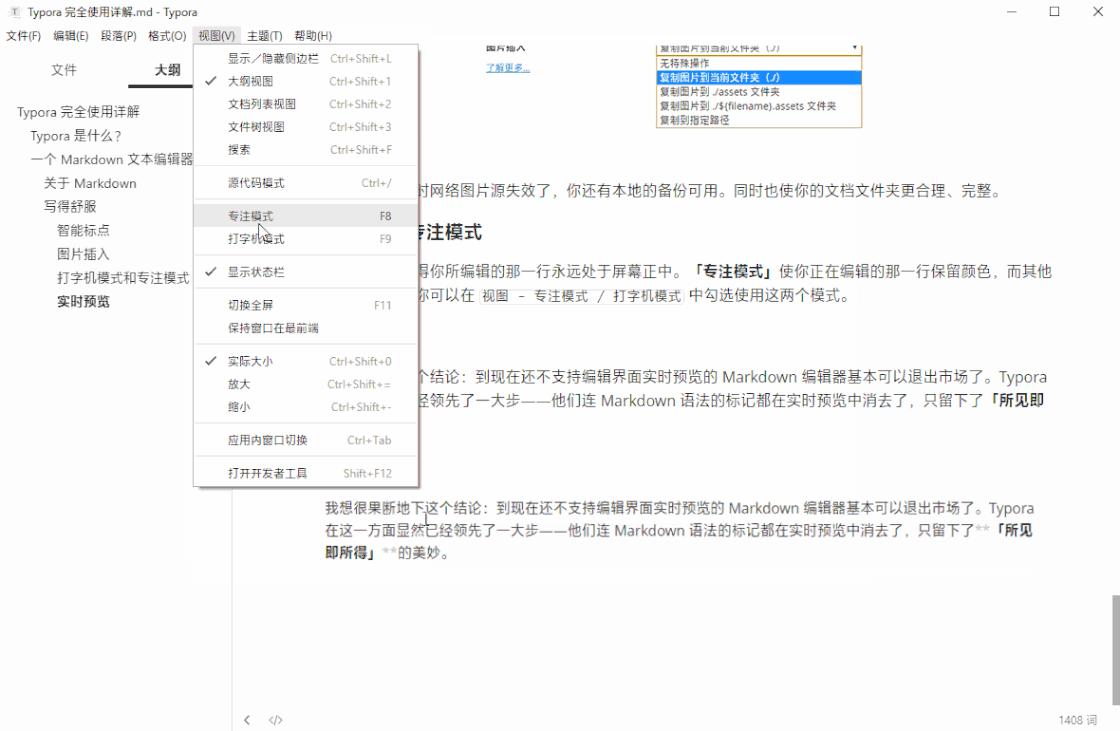
Task: Jump to outline heading 打字机模式和专注模式
Action: (123, 278)
